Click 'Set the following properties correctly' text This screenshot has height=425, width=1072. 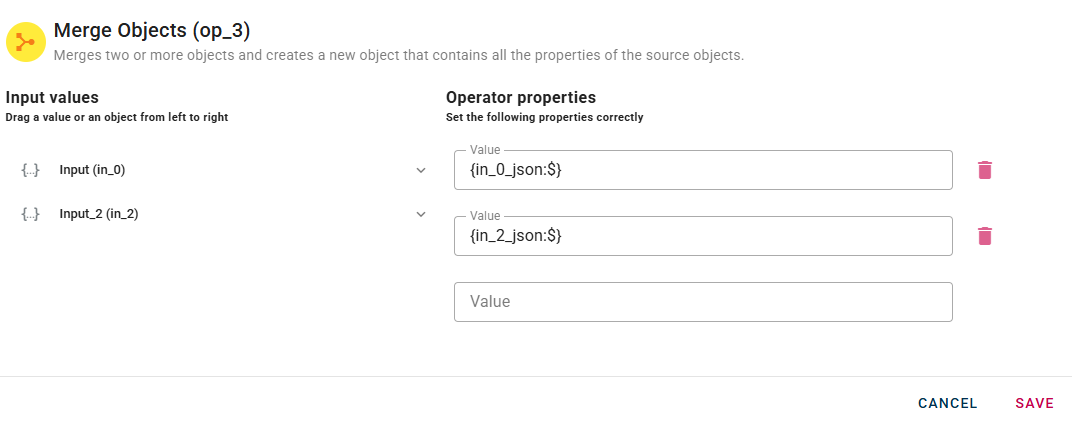click(x=543, y=117)
